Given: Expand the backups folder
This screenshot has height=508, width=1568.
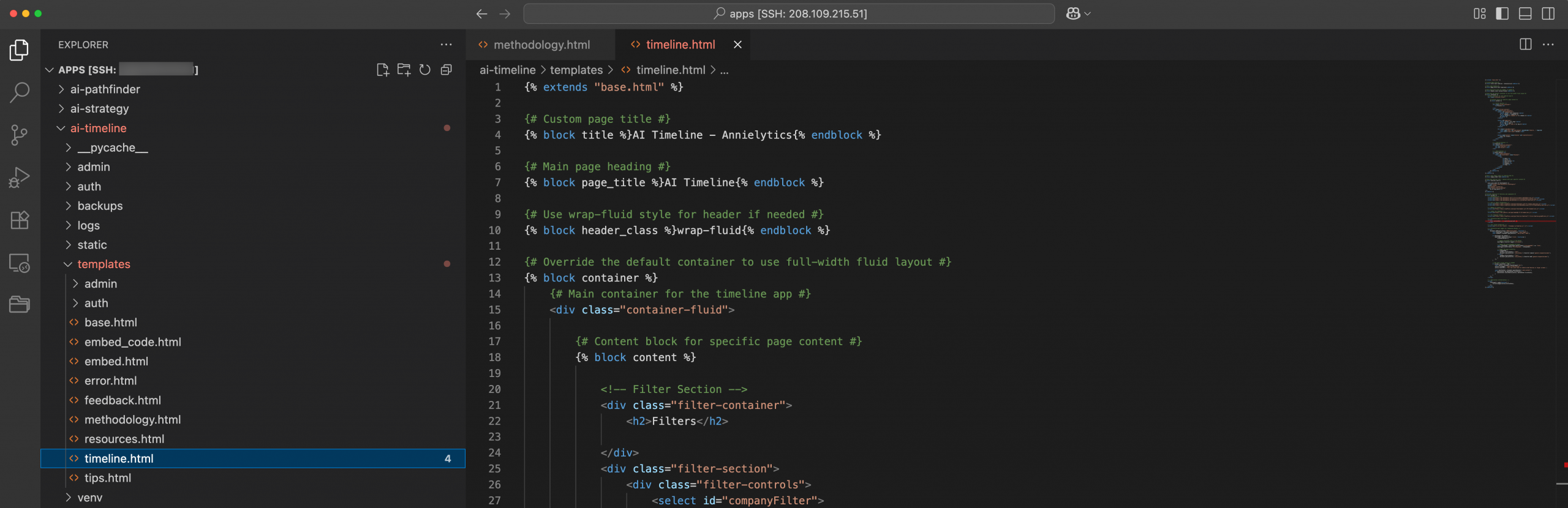Looking at the screenshot, I should 100,206.
